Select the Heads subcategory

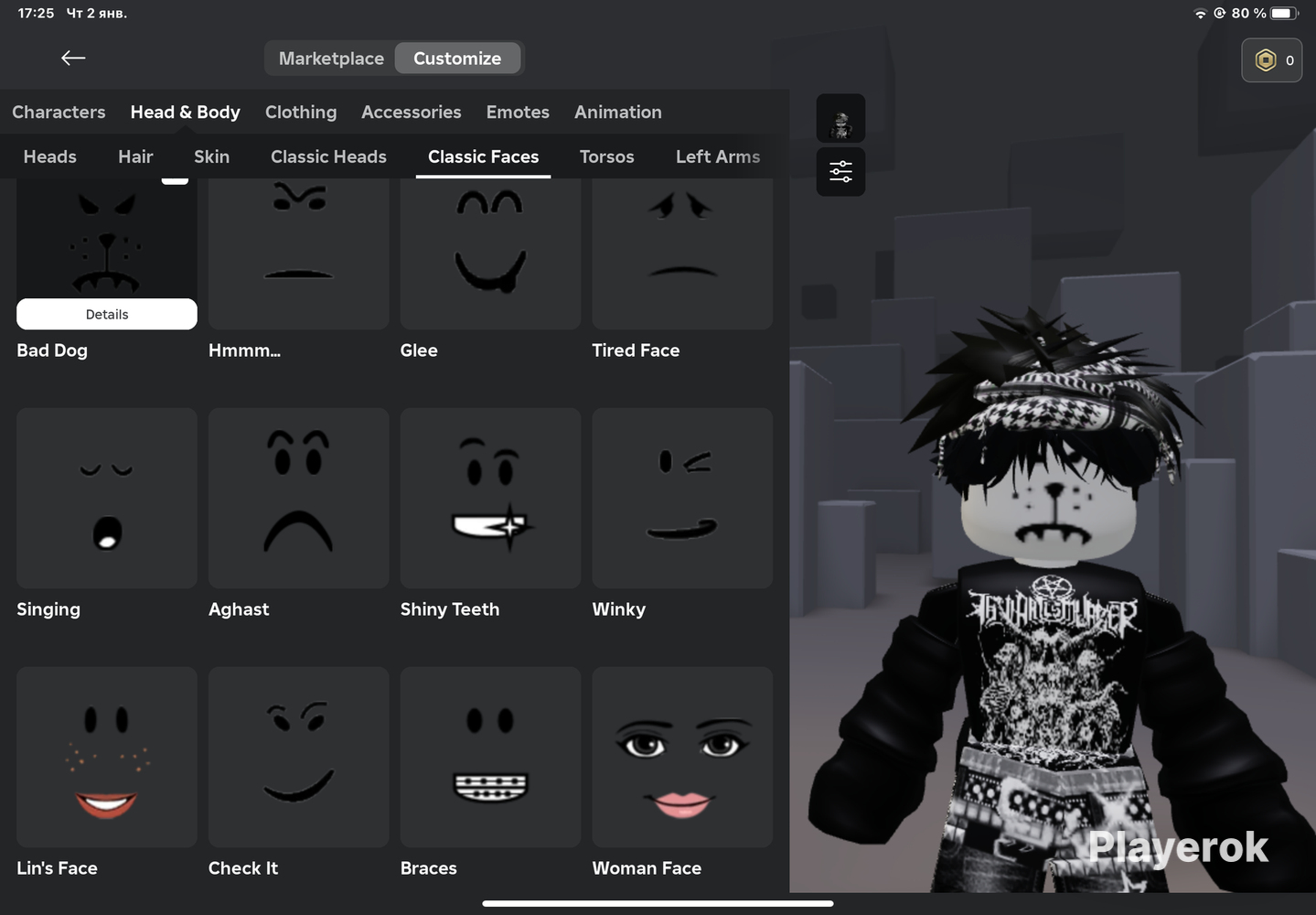pos(50,156)
